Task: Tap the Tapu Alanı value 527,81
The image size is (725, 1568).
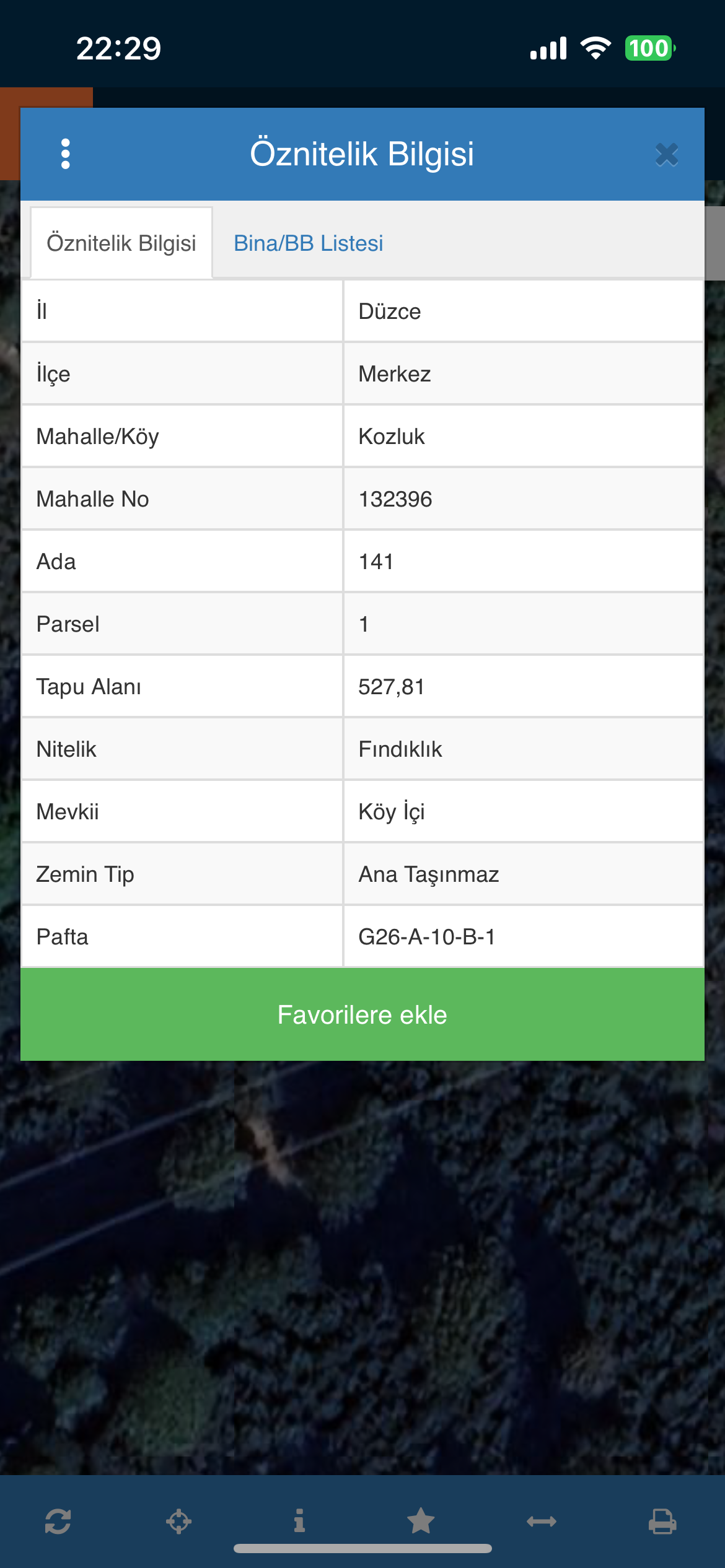Action: (x=392, y=687)
